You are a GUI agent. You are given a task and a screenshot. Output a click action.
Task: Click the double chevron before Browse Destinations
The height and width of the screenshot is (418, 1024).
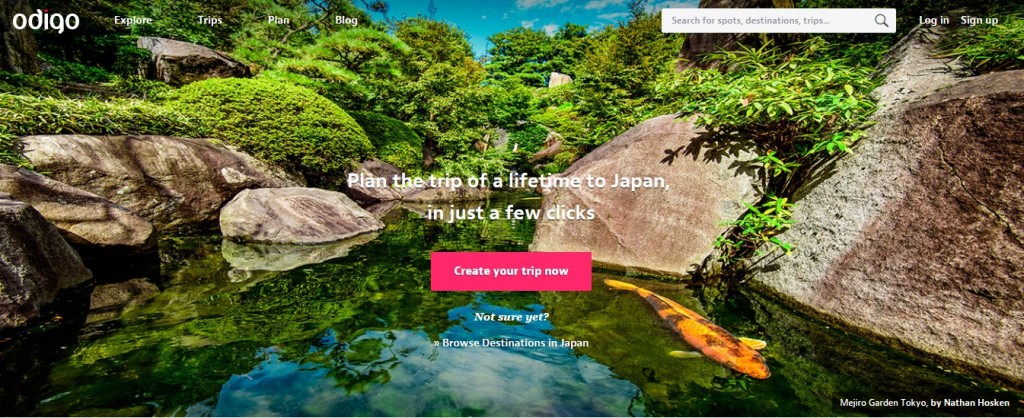[x=436, y=343]
